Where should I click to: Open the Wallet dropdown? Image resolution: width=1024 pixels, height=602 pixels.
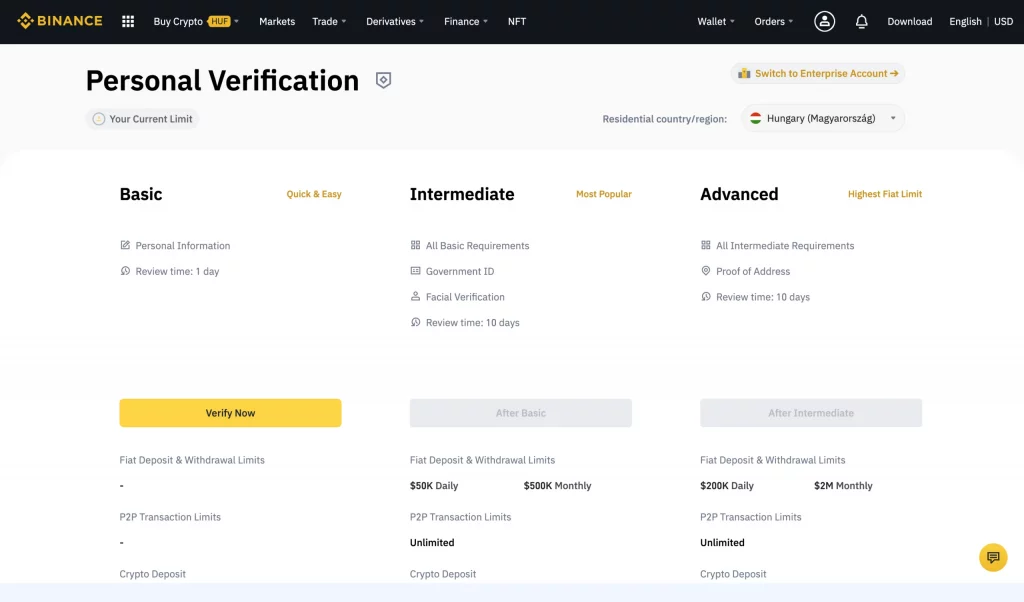coord(716,21)
